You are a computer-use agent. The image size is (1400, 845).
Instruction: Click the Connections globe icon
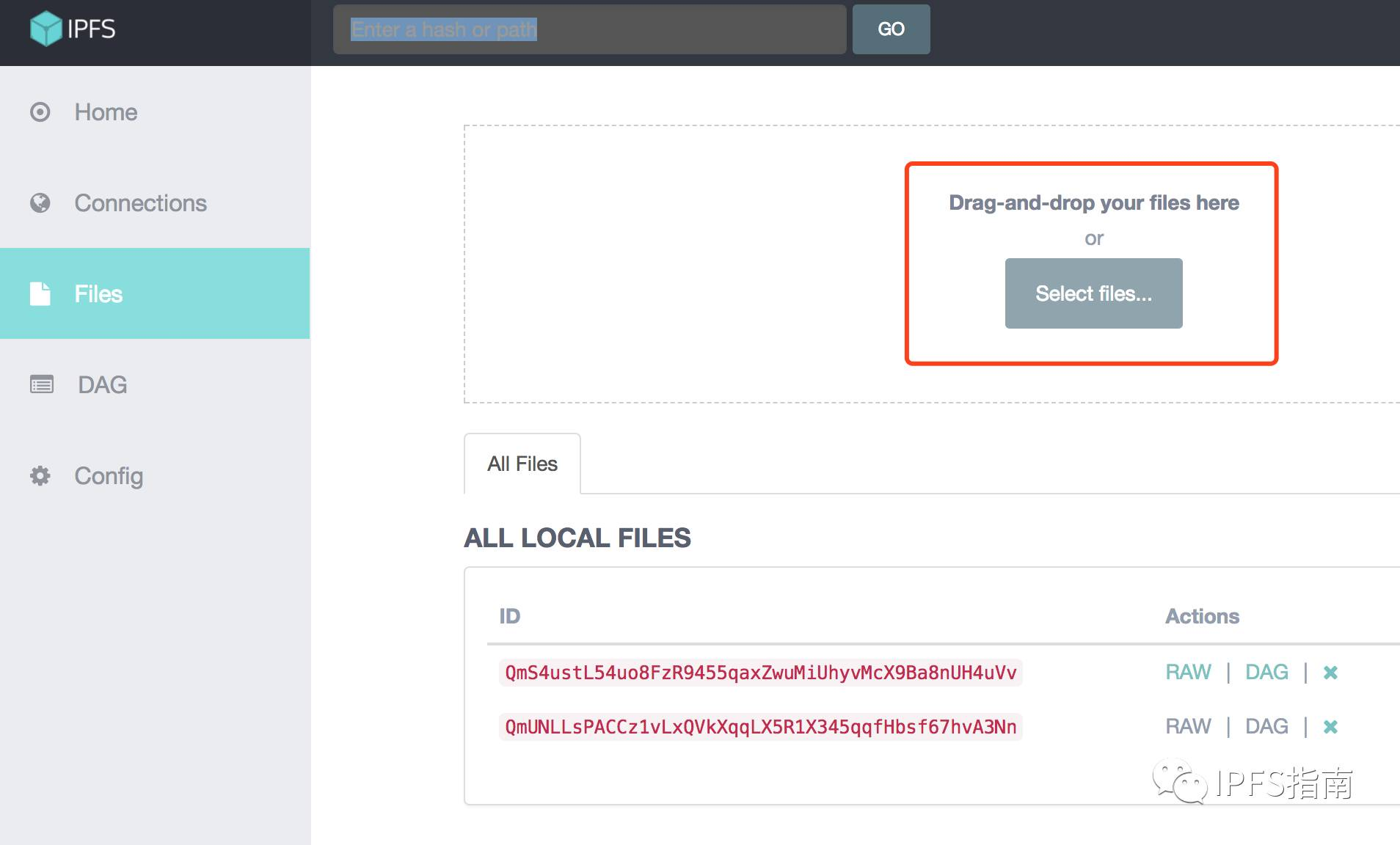tap(40, 202)
